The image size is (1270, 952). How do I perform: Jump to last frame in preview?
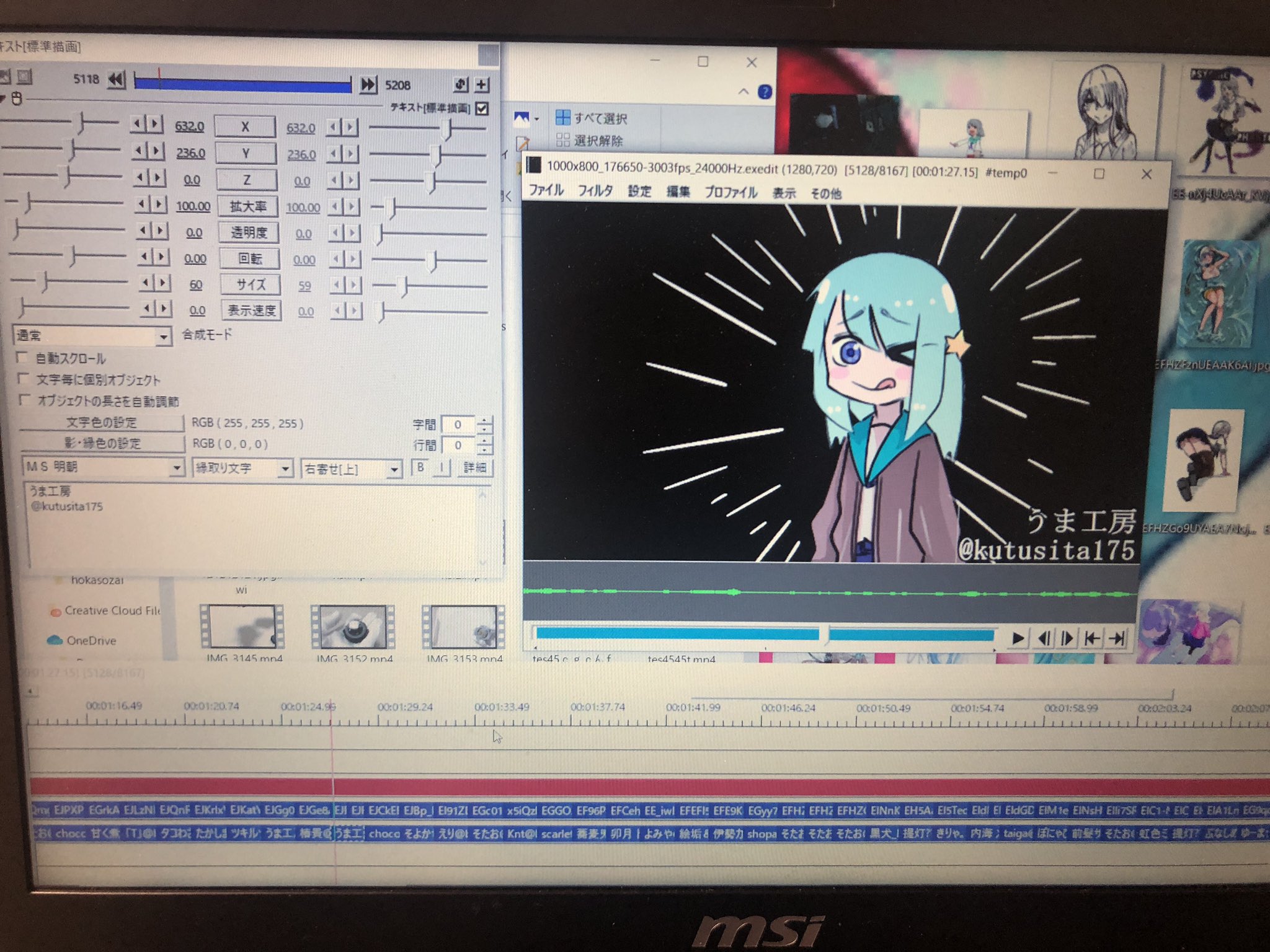pos(1117,638)
